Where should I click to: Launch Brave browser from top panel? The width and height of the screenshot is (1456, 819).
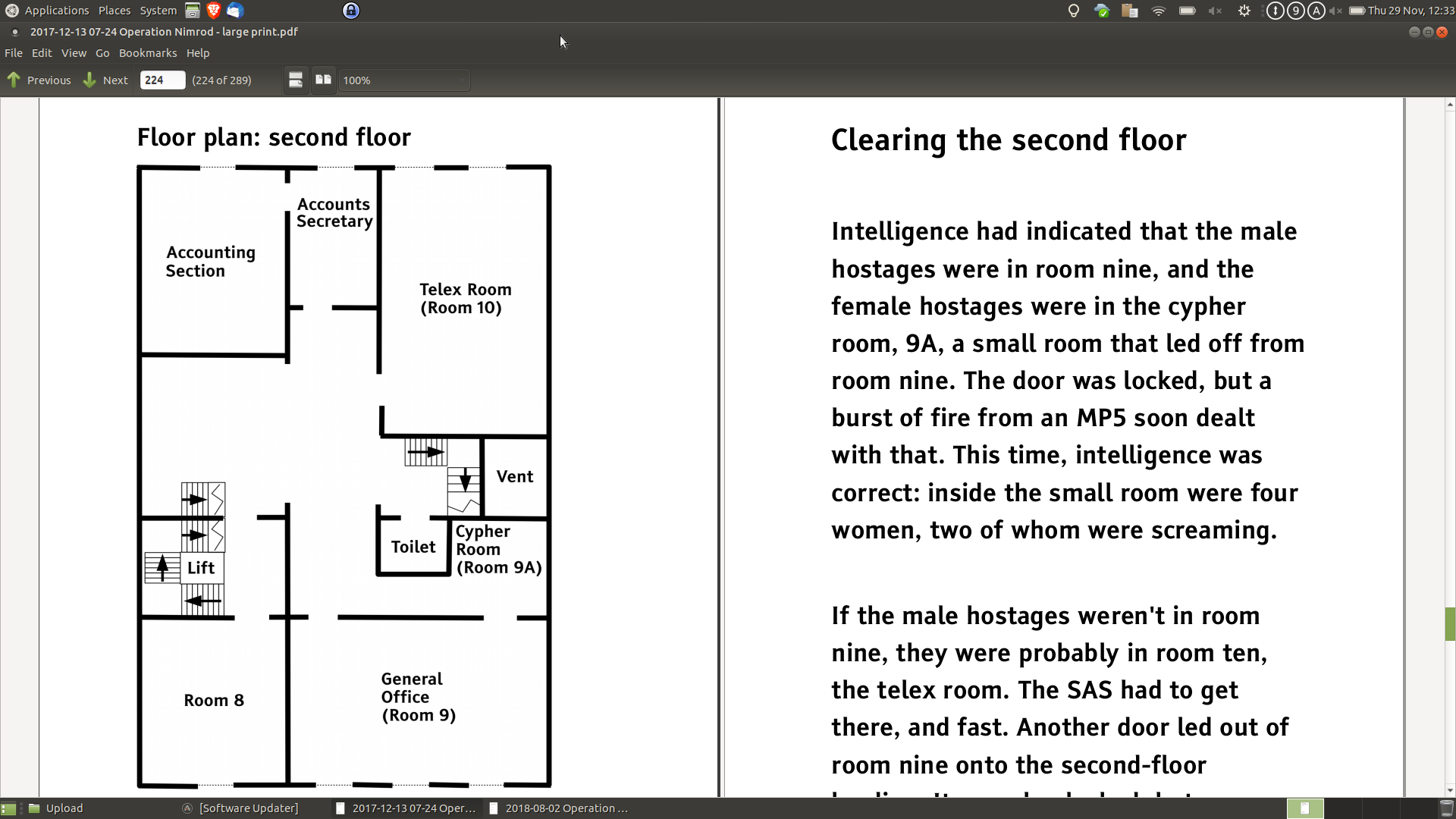pyautogui.click(x=214, y=11)
